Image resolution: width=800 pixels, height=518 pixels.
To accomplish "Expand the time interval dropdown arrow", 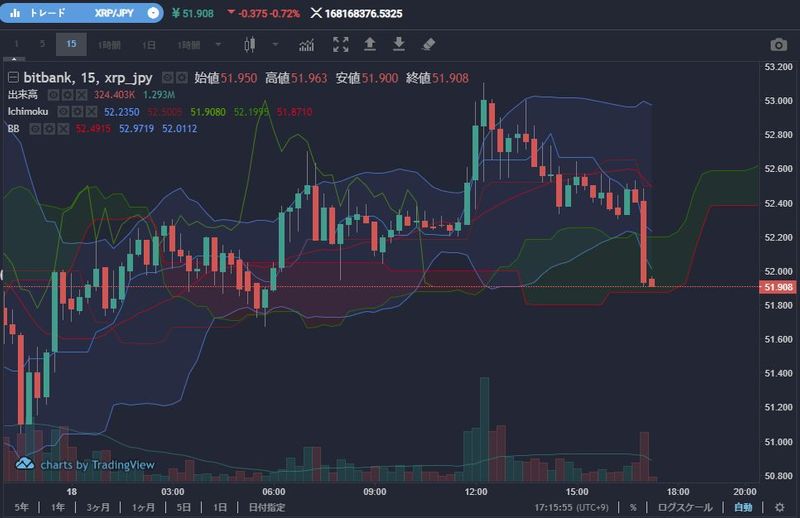I will click(x=219, y=44).
